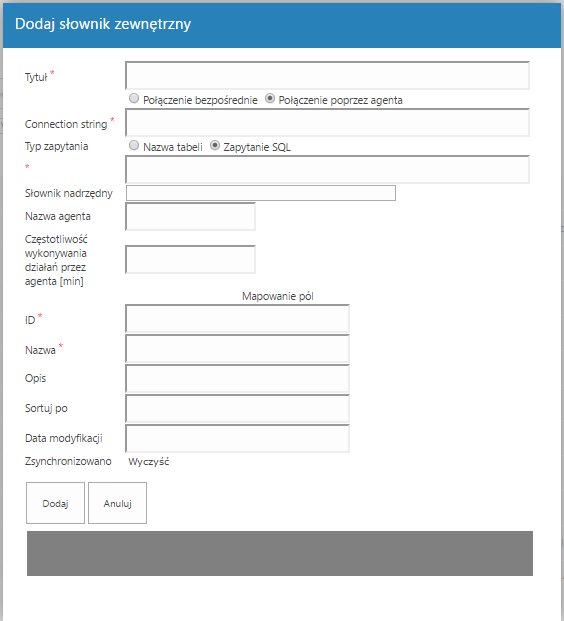Select the Połączenie poprzez agenta option
This screenshot has width=564, height=621.
[270, 98]
